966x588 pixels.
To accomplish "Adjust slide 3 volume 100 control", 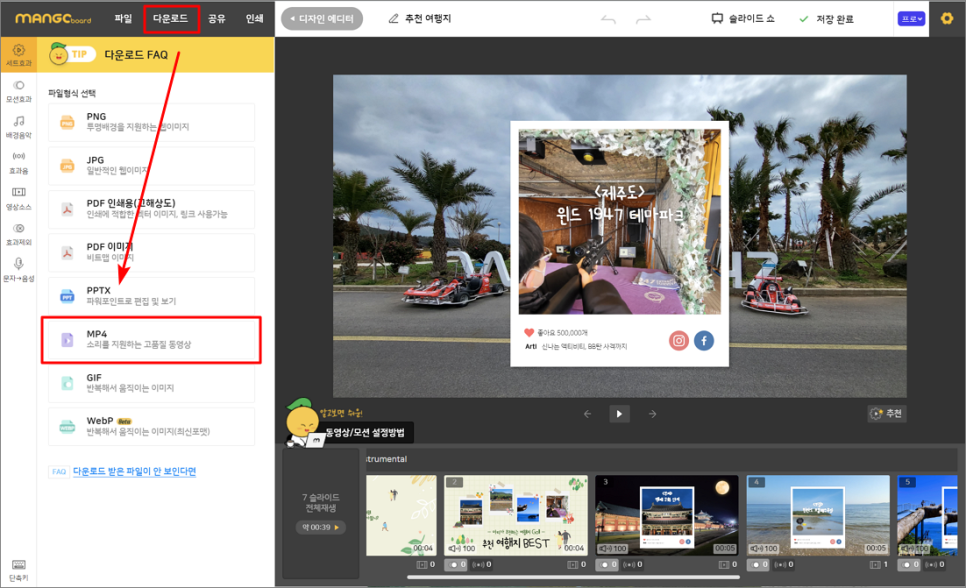I will click(613, 548).
